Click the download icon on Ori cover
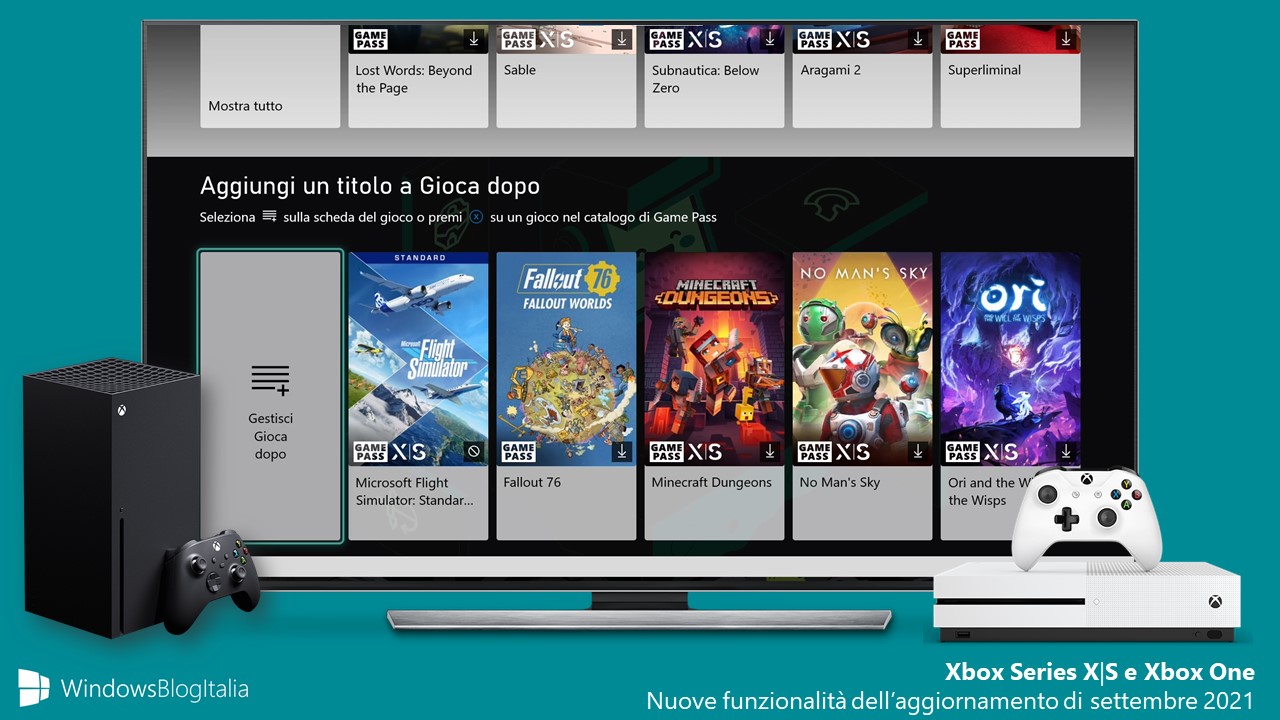This screenshot has width=1280, height=720. coord(1066,452)
